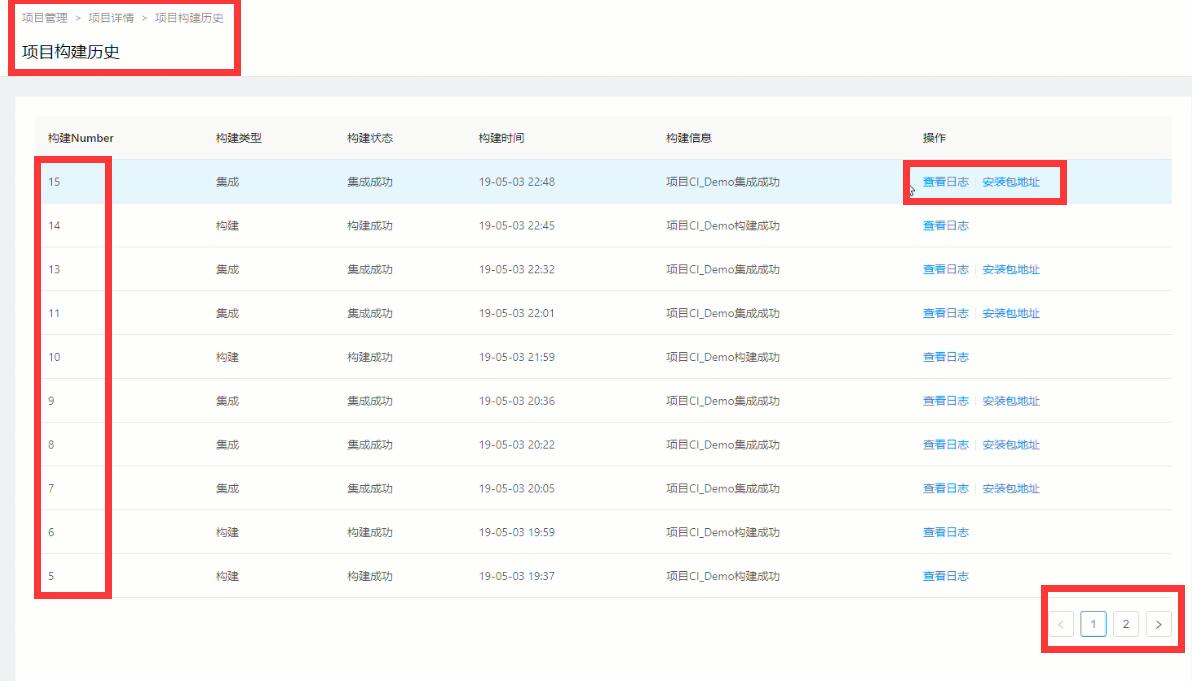The height and width of the screenshot is (681, 1192).
Task: Click timestamp 19-05-03 19:59
Action: (x=517, y=532)
